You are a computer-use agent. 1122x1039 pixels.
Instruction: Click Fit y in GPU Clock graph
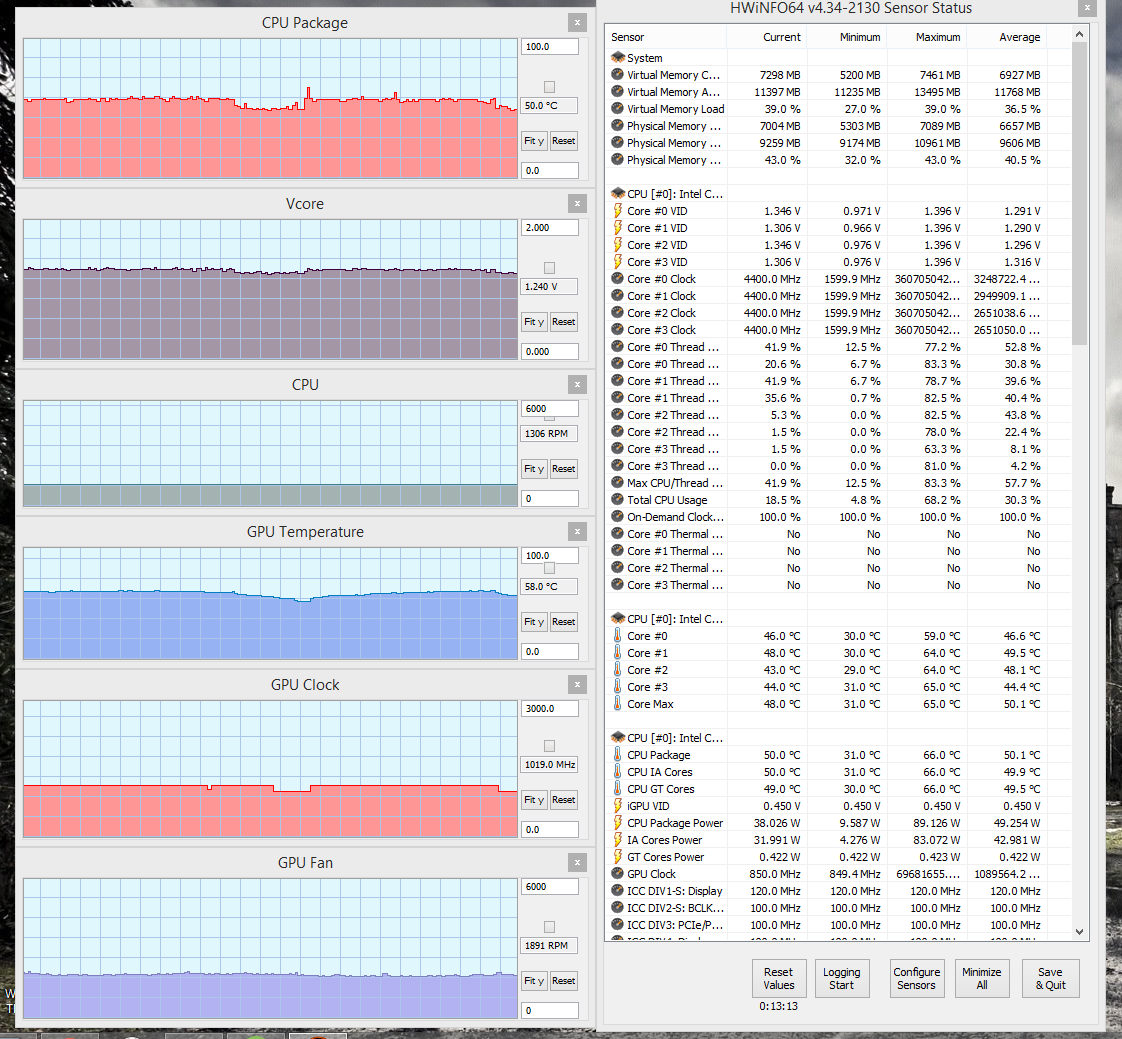pos(534,800)
